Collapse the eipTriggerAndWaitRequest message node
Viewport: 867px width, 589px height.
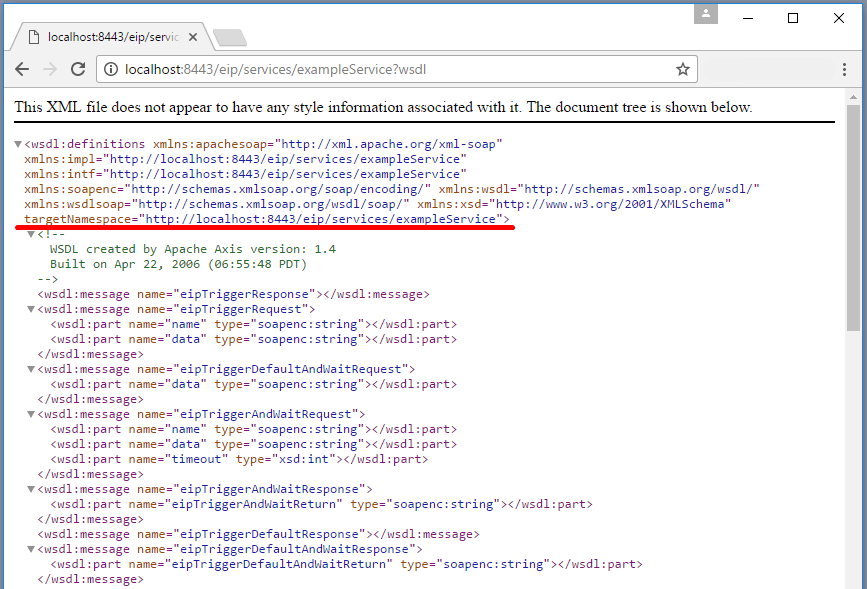(32, 414)
